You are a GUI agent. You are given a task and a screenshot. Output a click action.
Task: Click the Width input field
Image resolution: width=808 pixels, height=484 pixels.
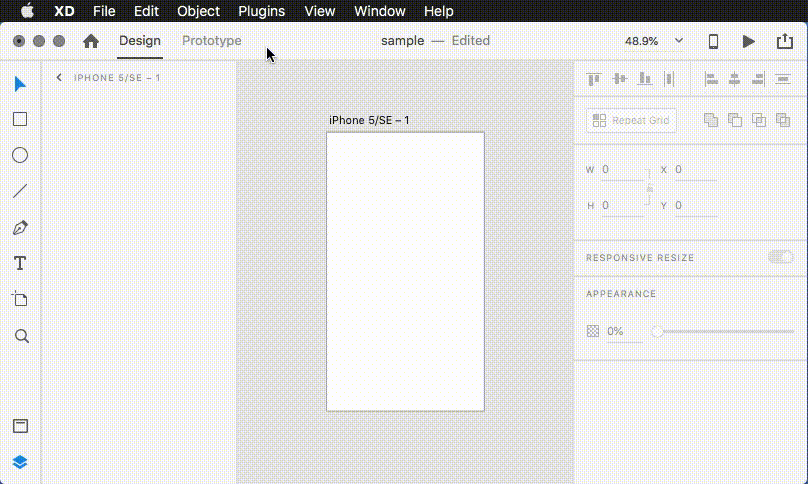pyautogui.click(x=622, y=170)
